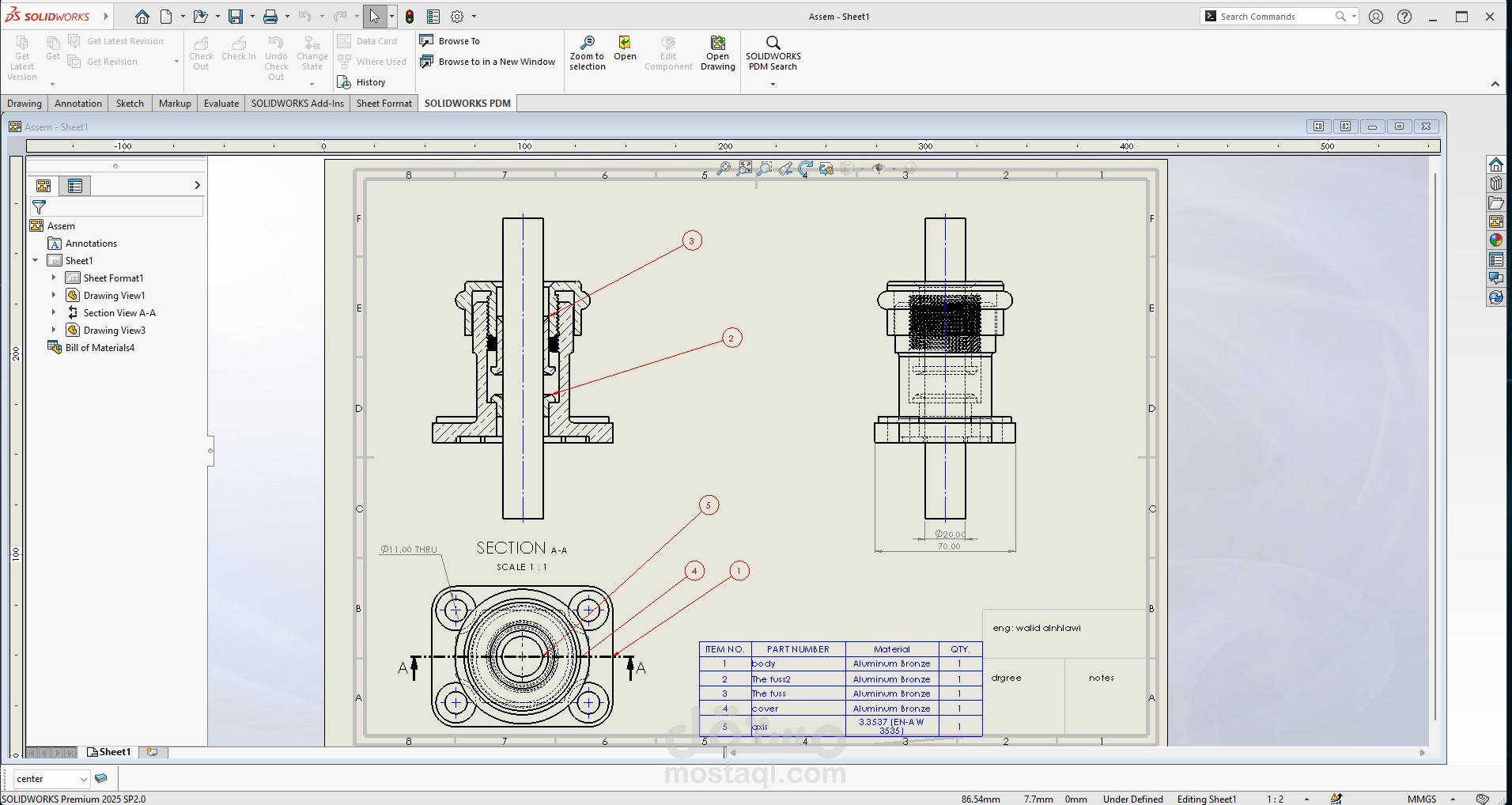Screen dimensions: 1512x805
Task: Expand the left panel tabs chevron
Action: (197, 185)
